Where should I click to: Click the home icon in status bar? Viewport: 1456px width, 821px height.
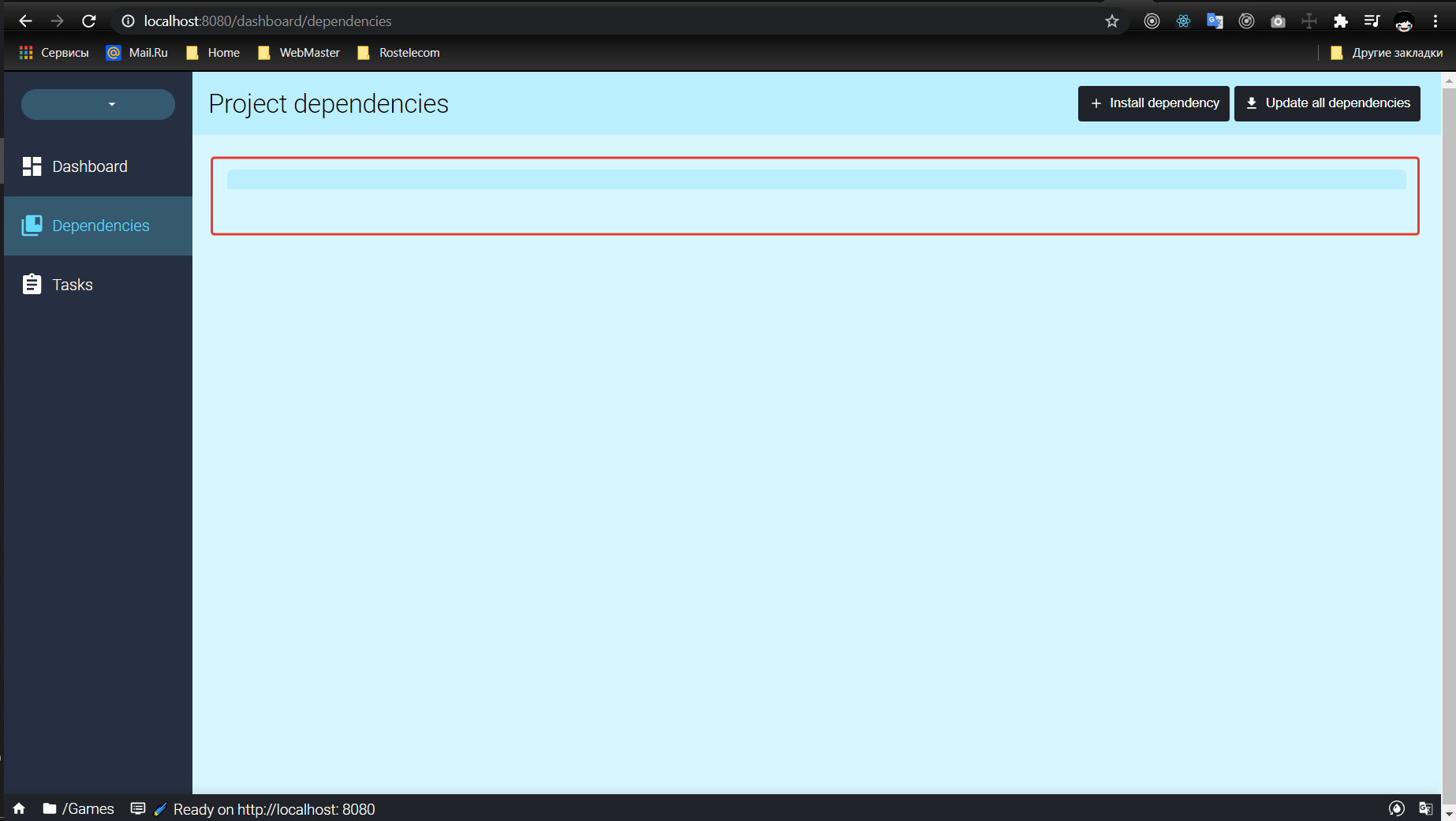coord(19,808)
